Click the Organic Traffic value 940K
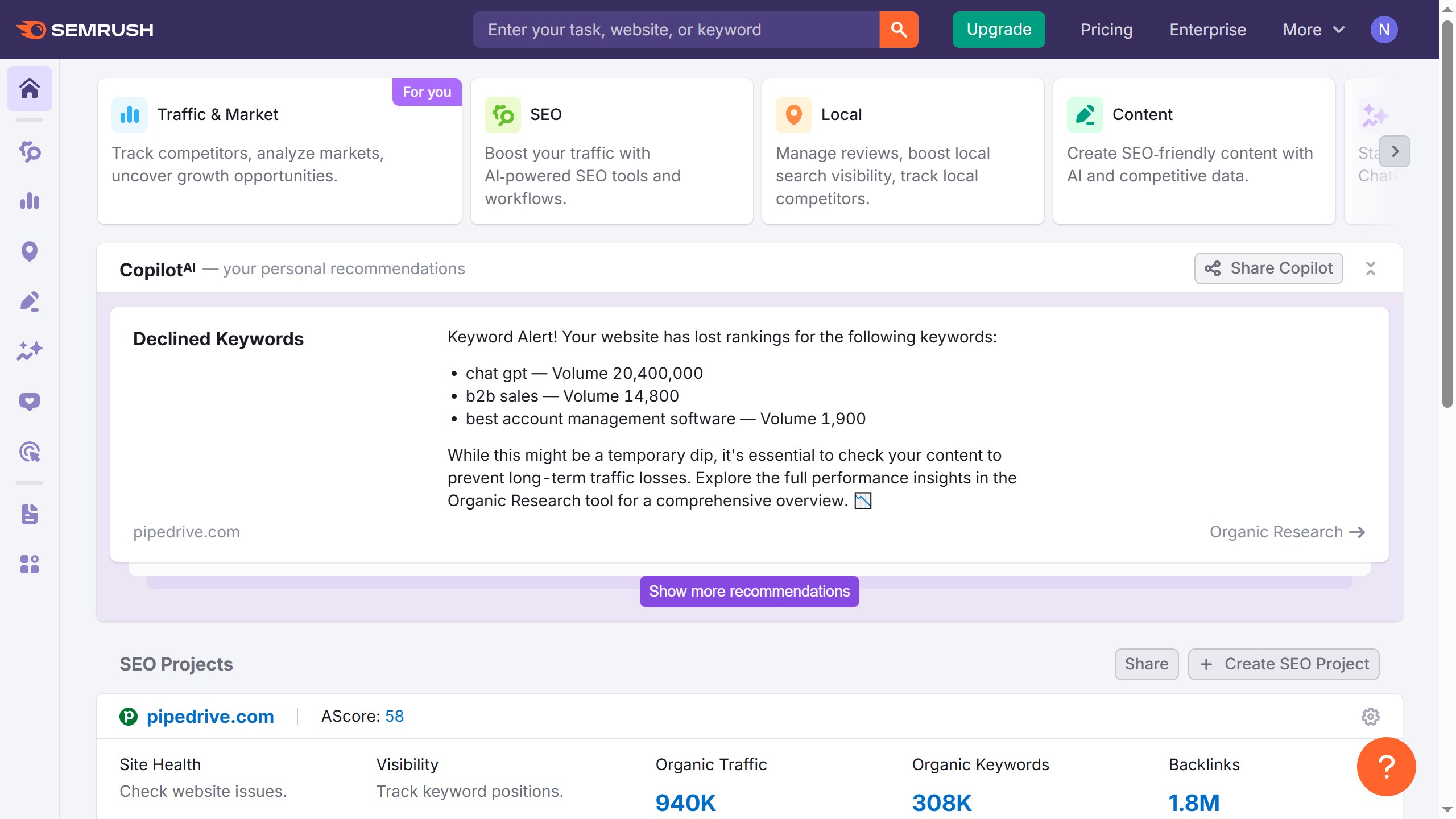Image resolution: width=1456 pixels, height=819 pixels. pos(686,803)
